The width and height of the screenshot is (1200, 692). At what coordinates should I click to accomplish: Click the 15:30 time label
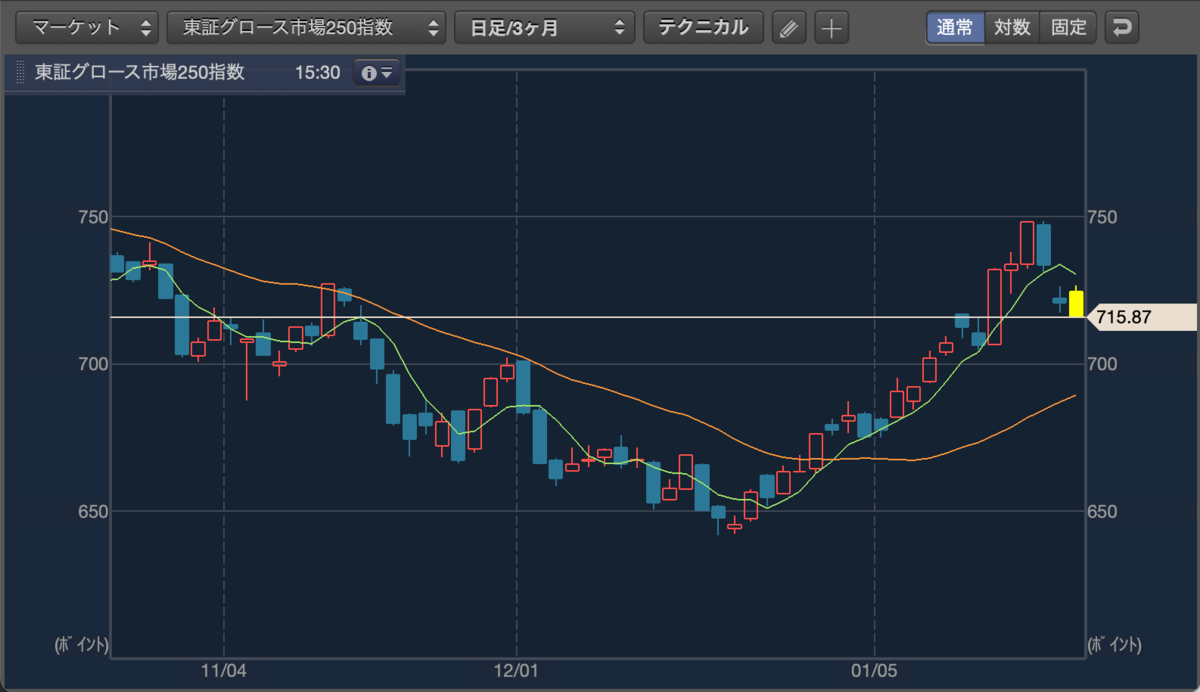317,73
